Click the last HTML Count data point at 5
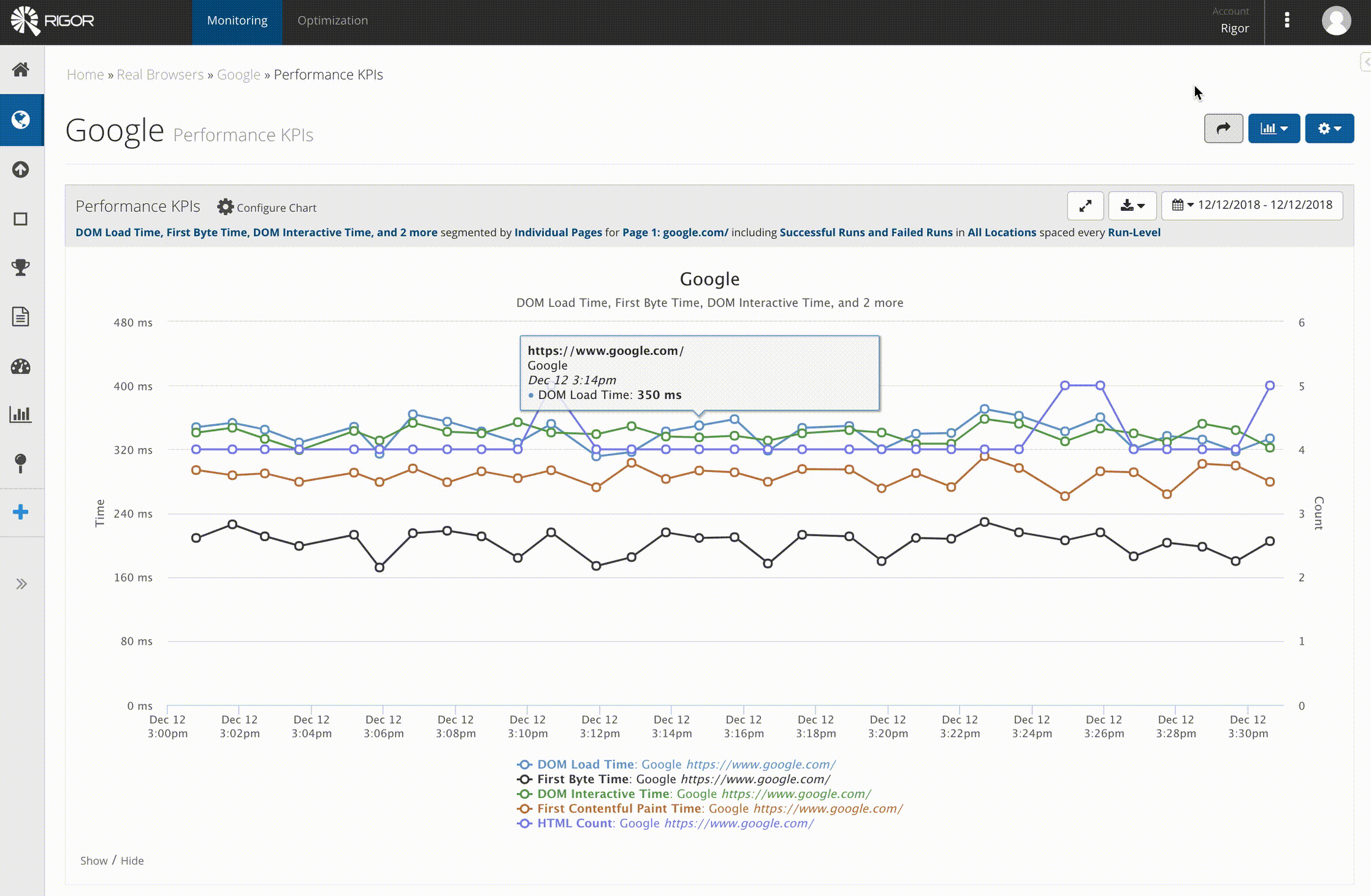The width and height of the screenshot is (1371, 896). coord(1270,385)
